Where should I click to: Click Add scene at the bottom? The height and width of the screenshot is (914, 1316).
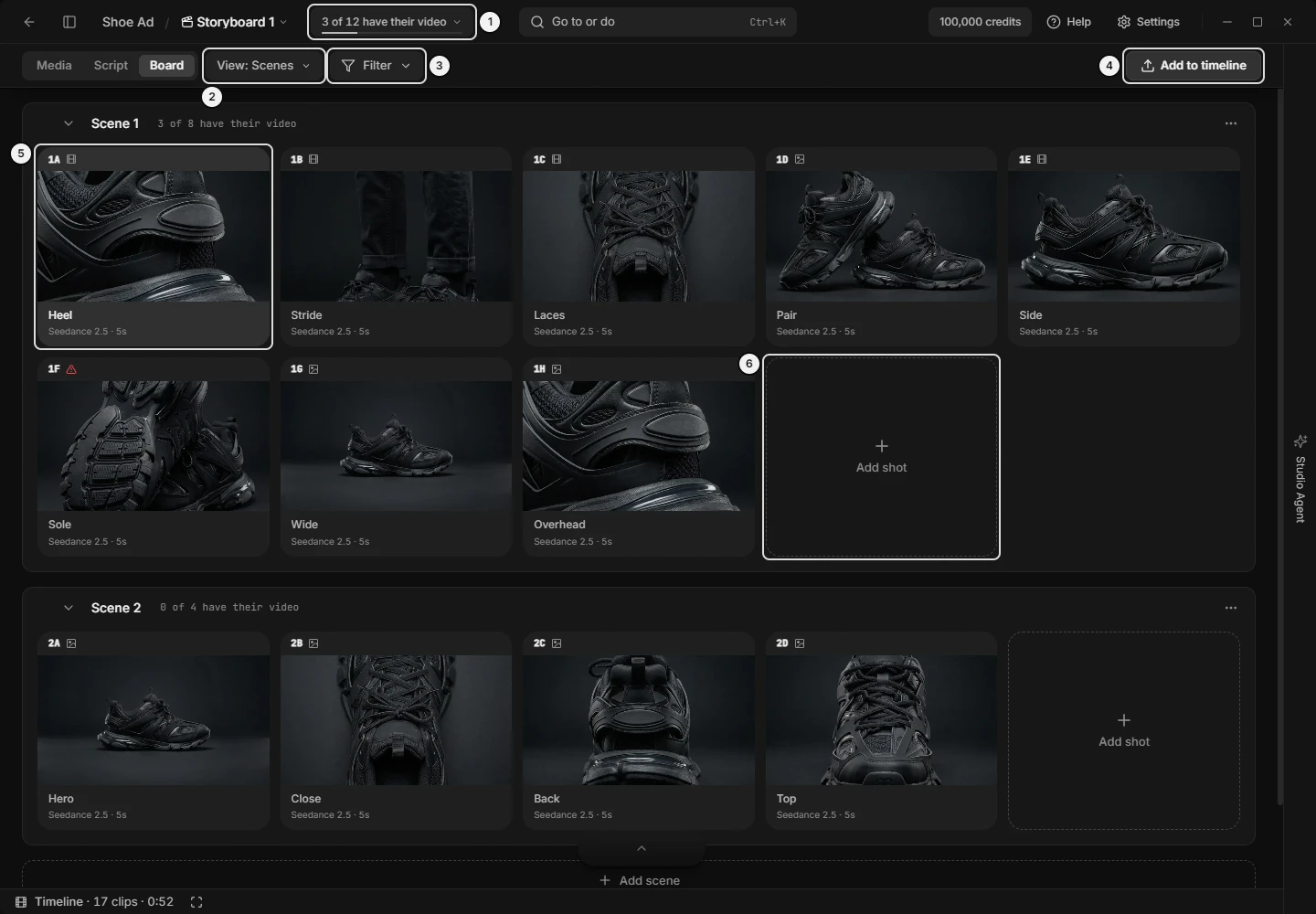639,880
